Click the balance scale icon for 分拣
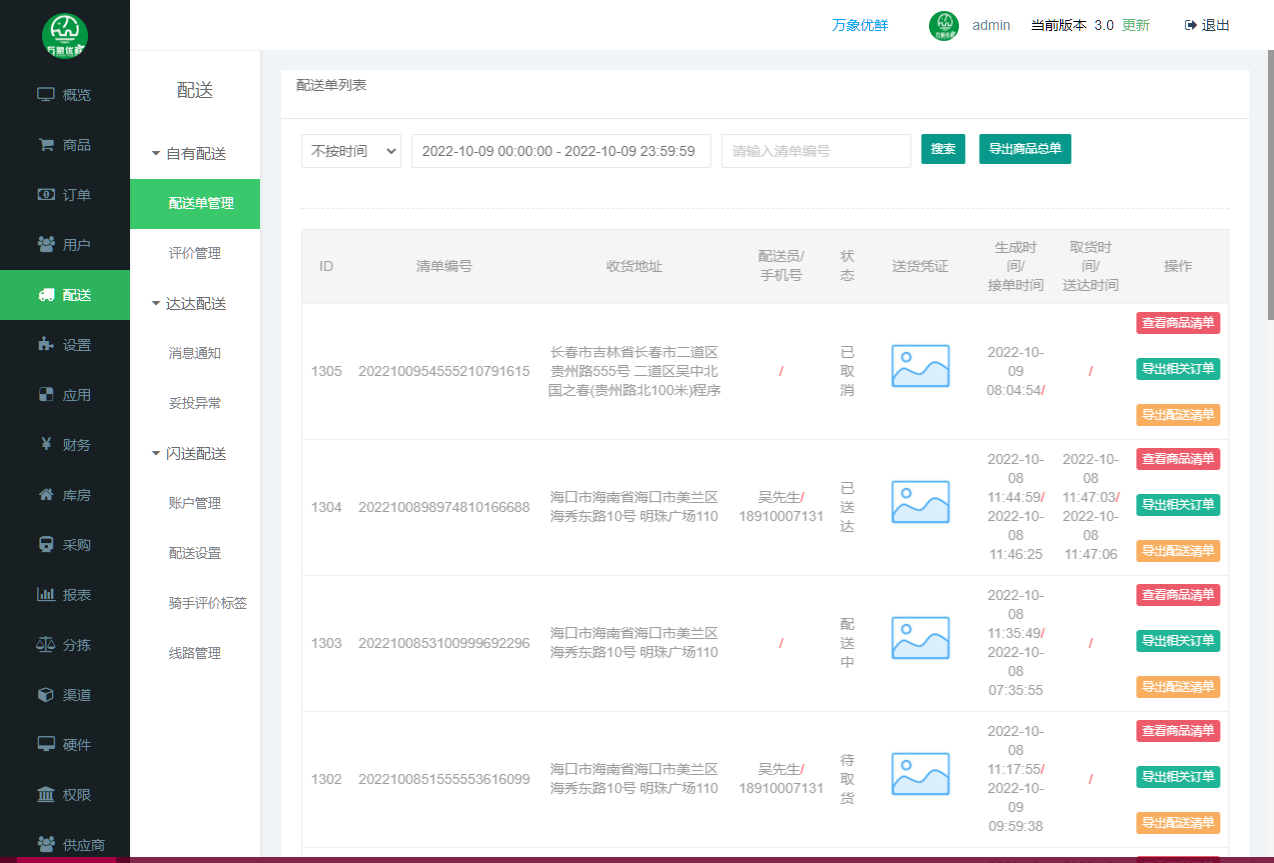This screenshot has height=863, width=1274. tap(46, 645)
